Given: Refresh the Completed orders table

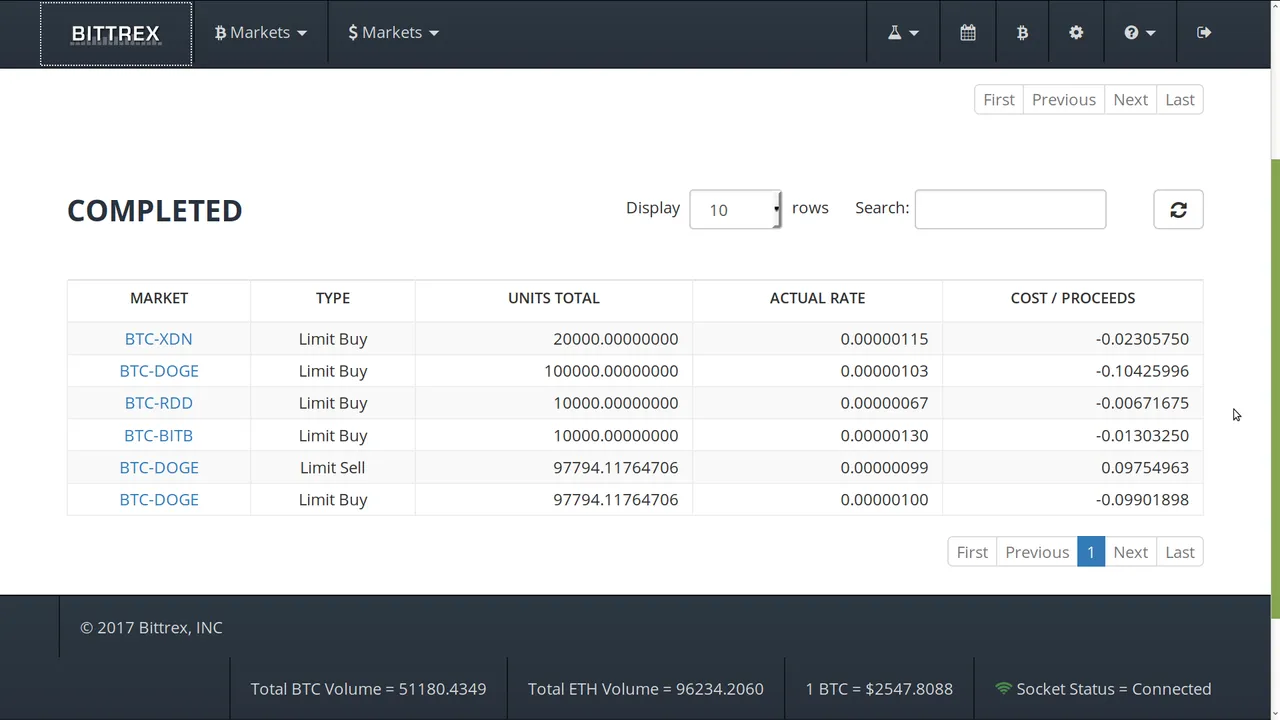Looking at the screenshot, I should click(1178, 209).
